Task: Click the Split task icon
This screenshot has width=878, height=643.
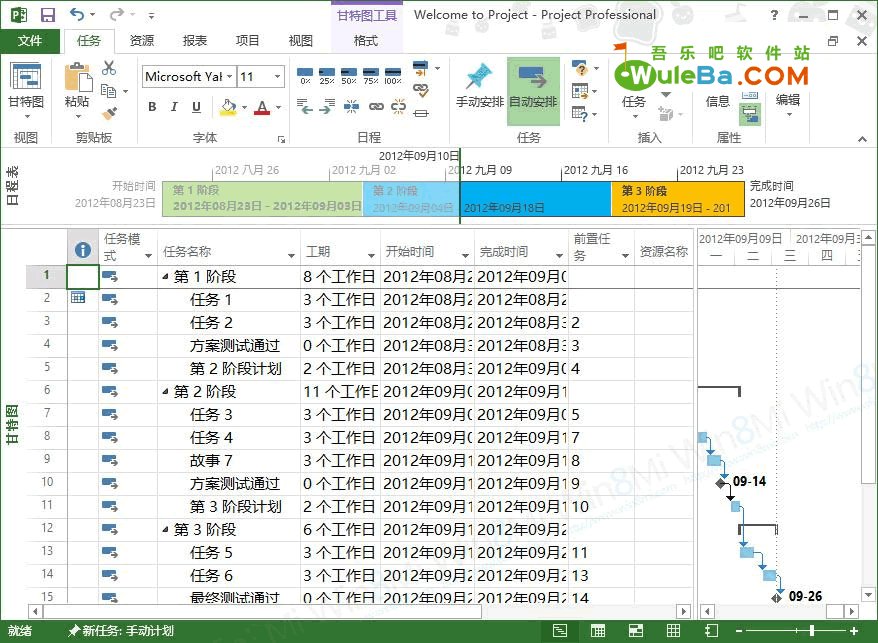Action: point(351,106)
